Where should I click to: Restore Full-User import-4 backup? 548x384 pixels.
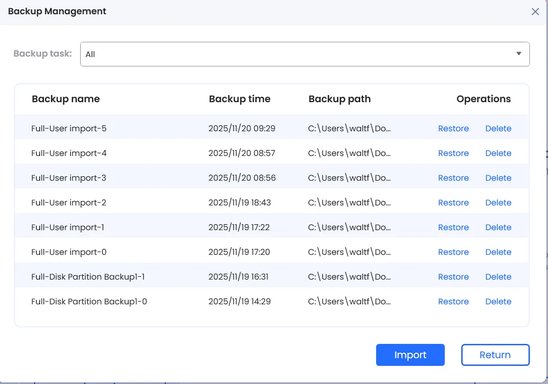tap(453, 153)
